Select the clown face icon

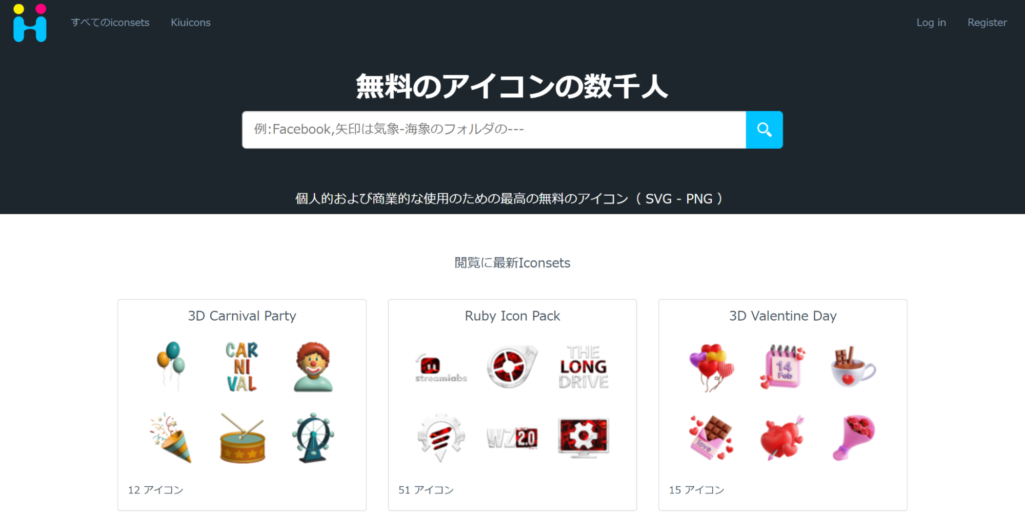point(313,367)
